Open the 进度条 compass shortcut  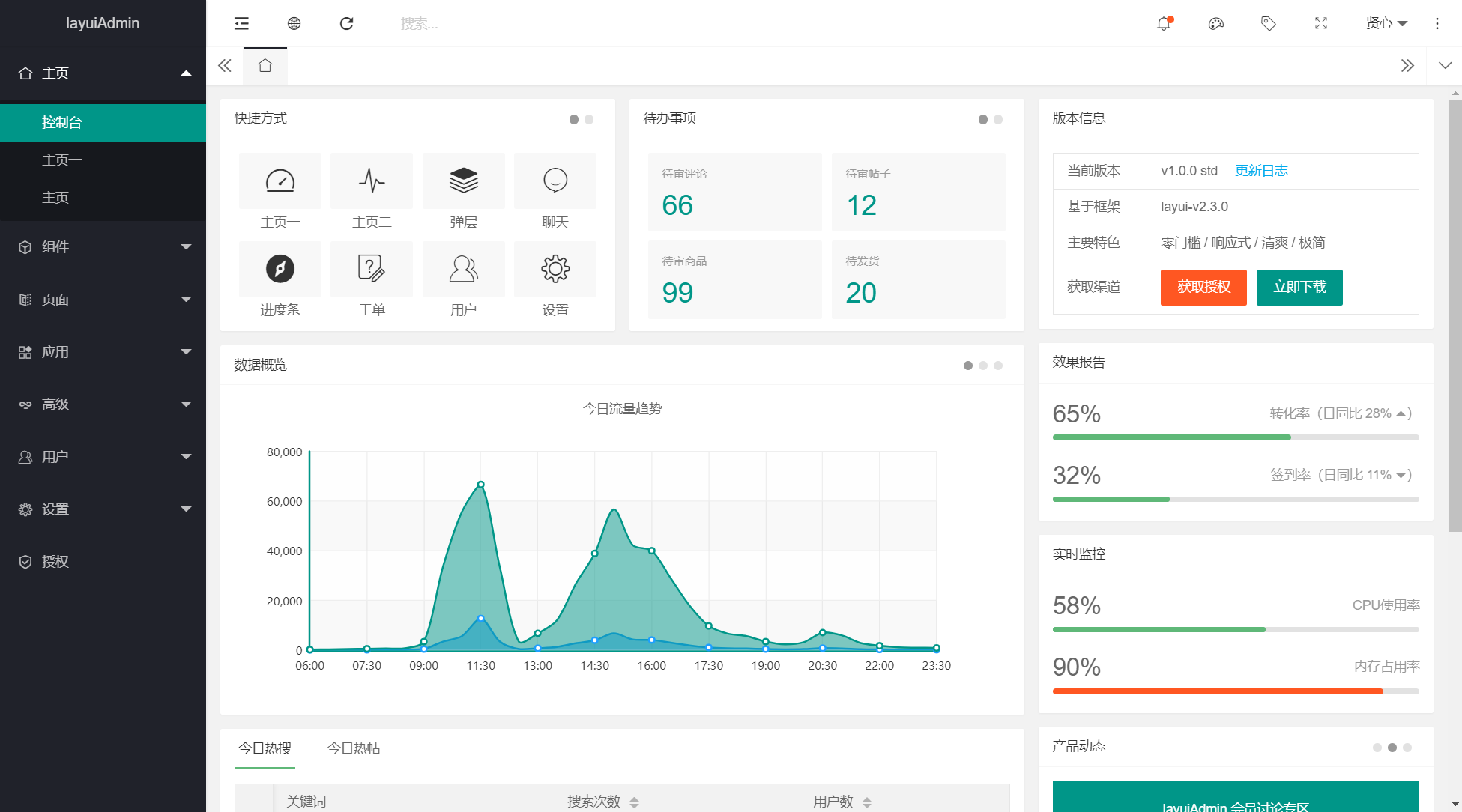pos(280,269)
